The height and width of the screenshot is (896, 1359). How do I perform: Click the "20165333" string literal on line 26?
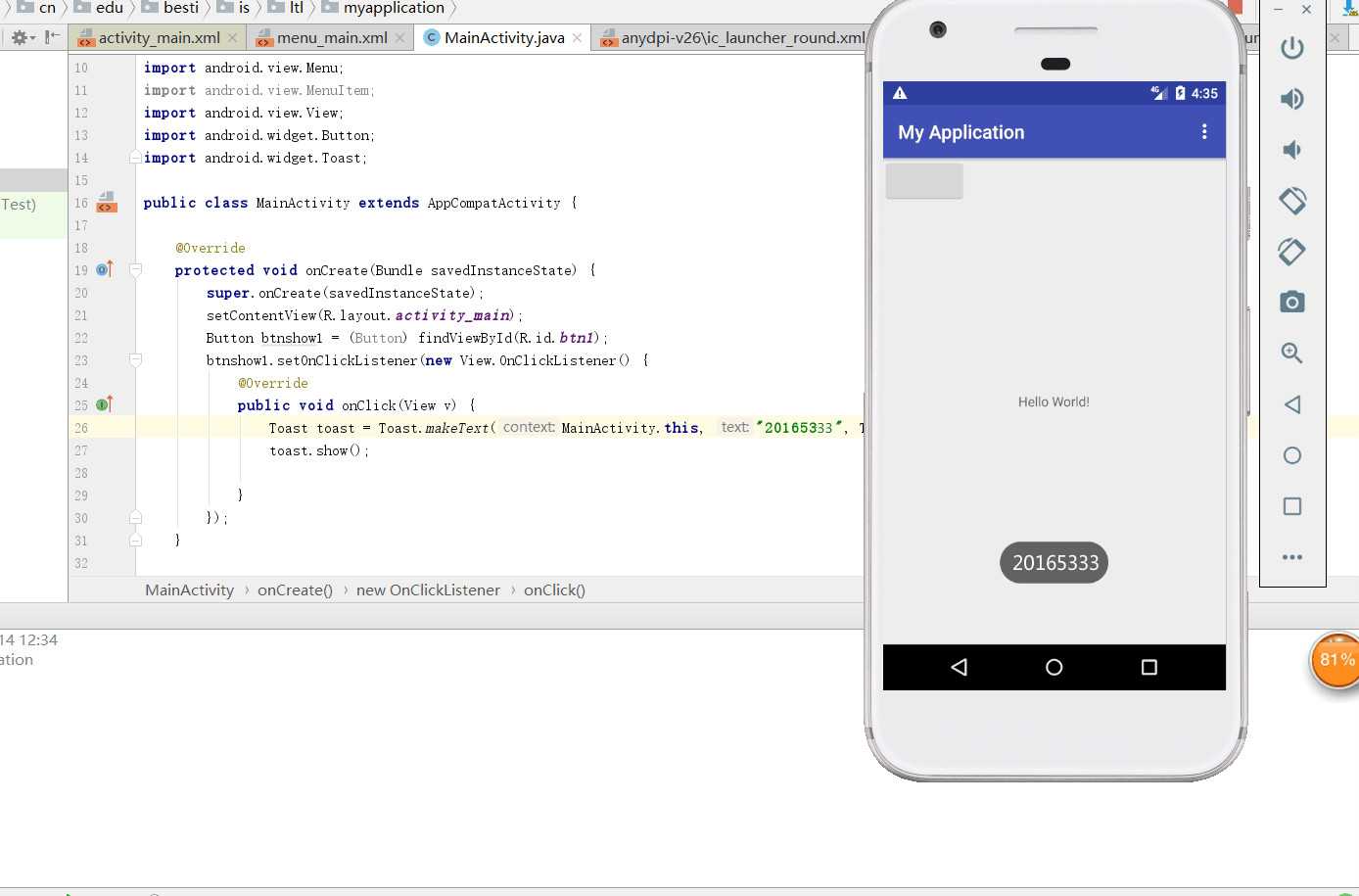pos(798,428)
